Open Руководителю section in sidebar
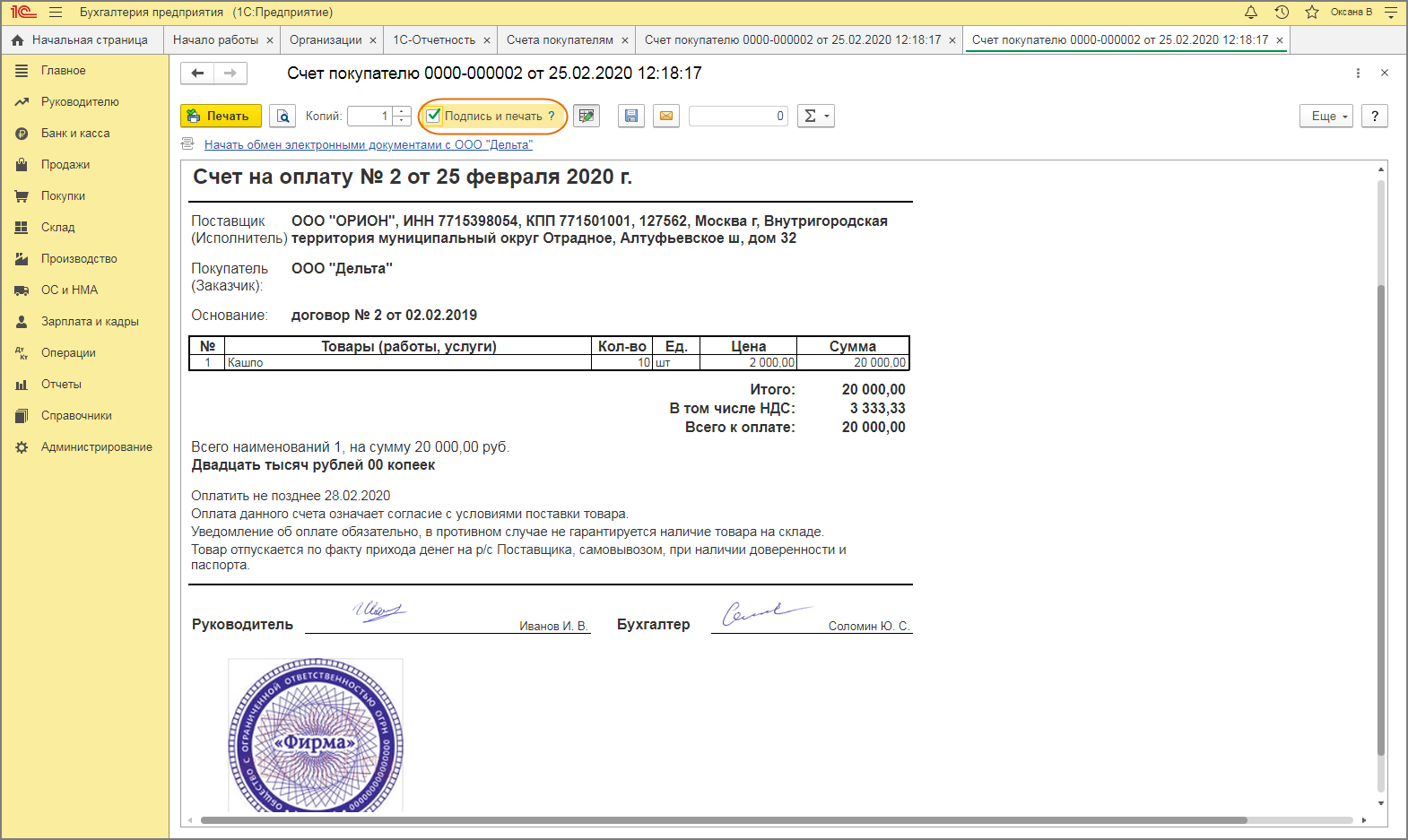Image resolution: width=1408 pixels, height=840 pixels. pyautogui.click(x=85, y=101)
